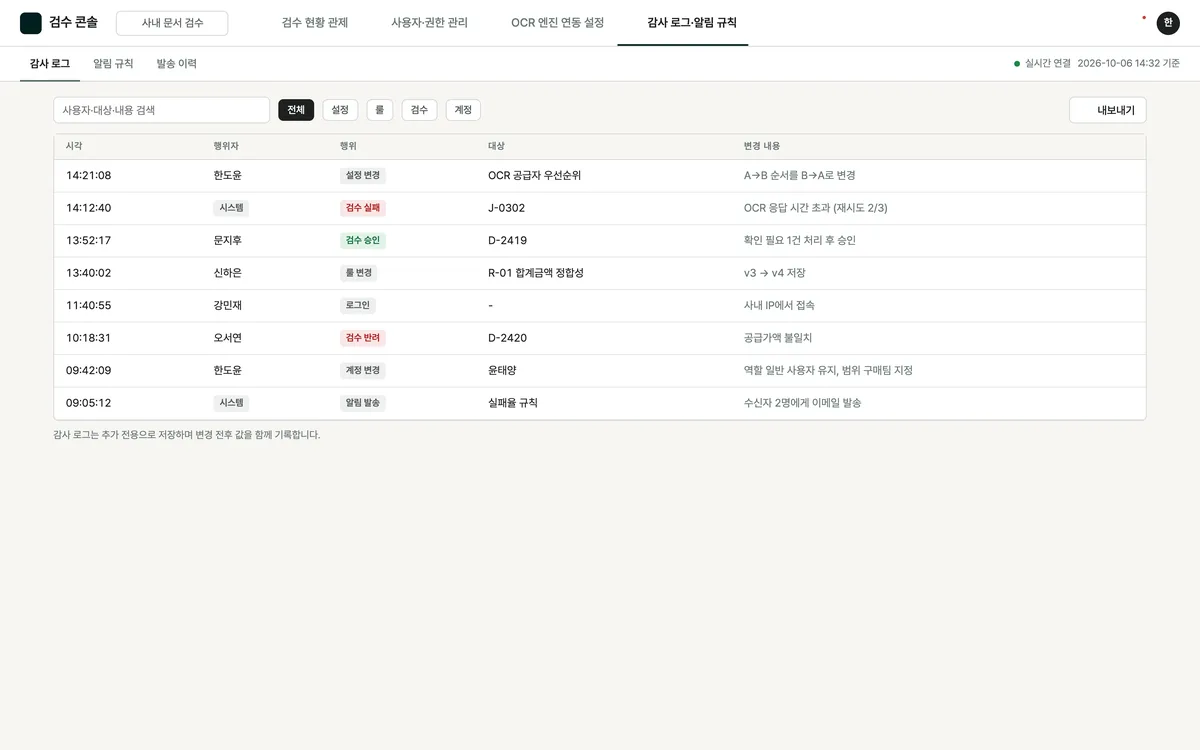Image resolution: width=1200 pixels, height=750 pixels.
Task: Click the 행위자 column header
Action: pos(226,146)
